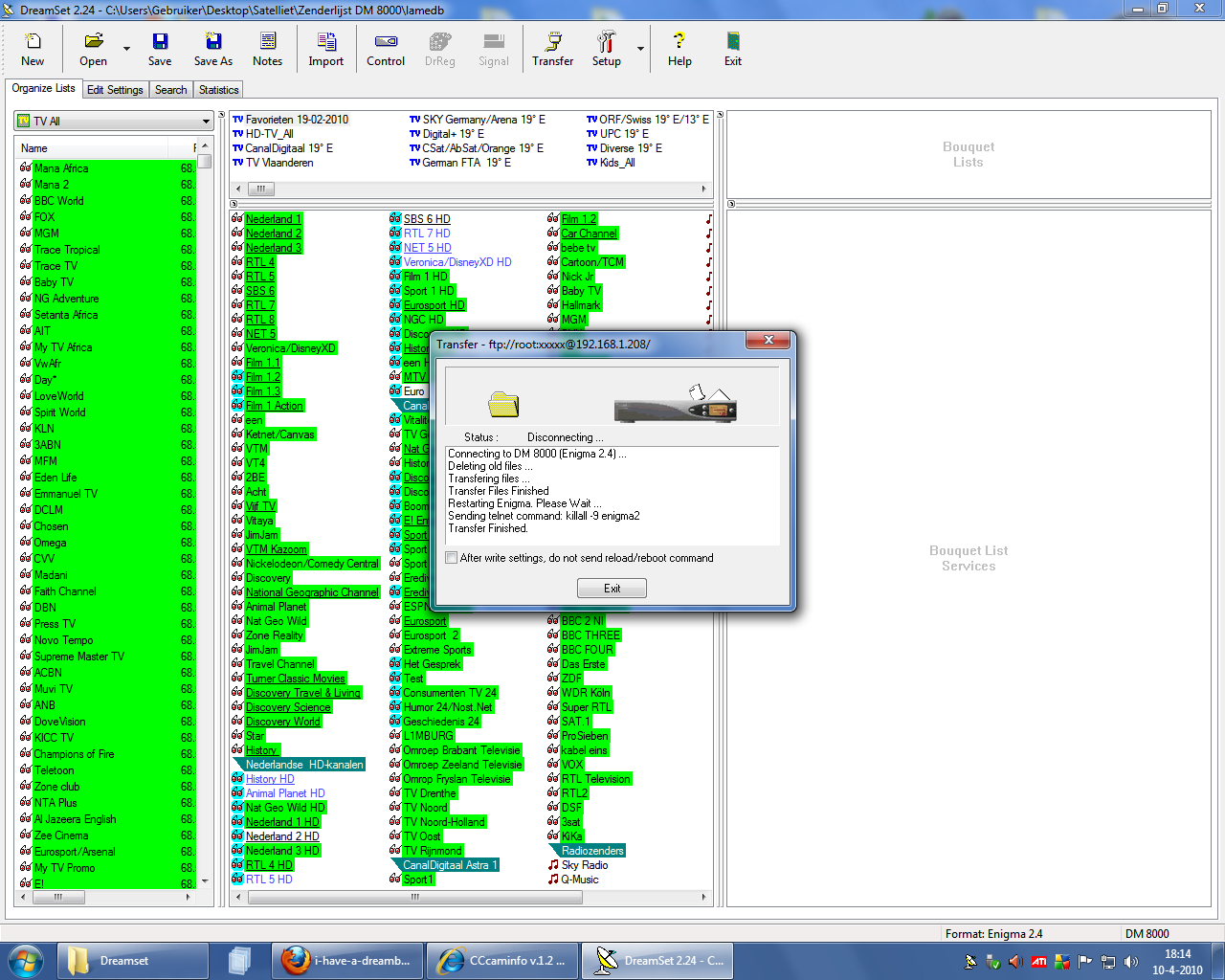Click the Exit toolbar icon

click(x=733, y=49)
